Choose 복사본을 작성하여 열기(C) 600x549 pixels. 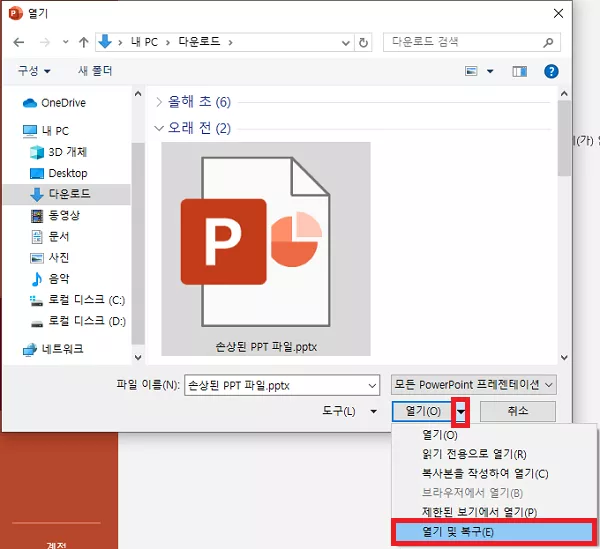click(x=494, y=474)
